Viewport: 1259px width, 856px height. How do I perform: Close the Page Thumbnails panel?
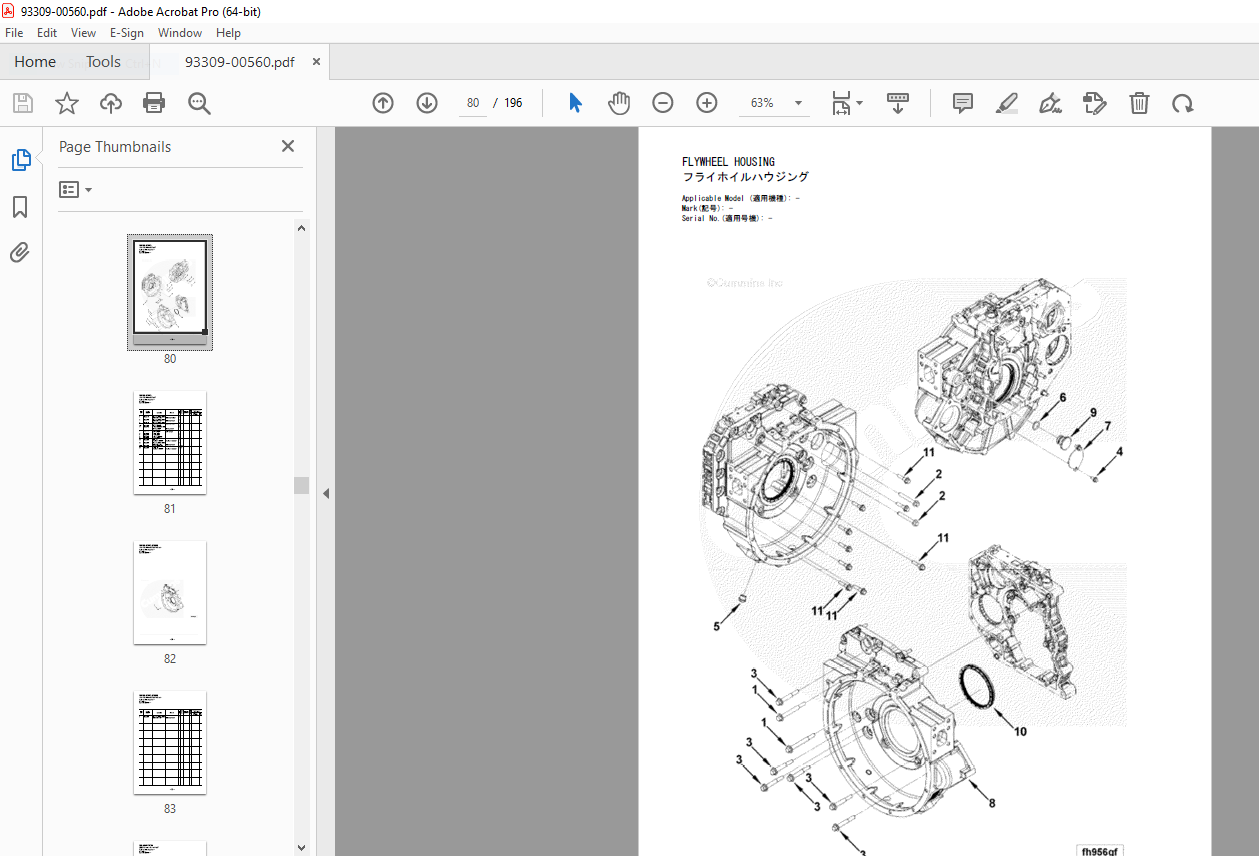[288, 146]
